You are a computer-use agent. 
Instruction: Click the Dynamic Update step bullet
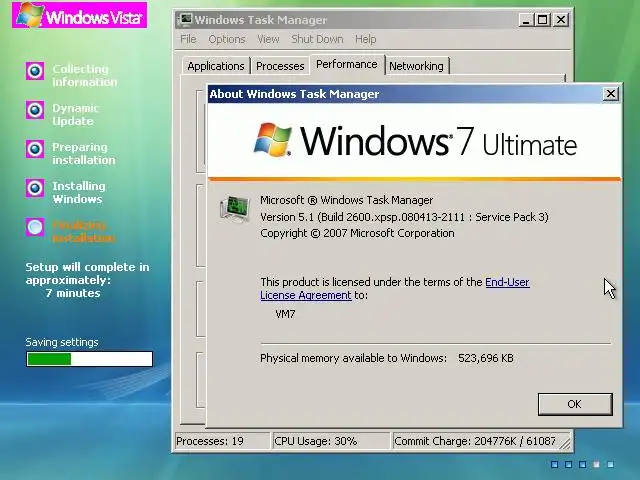(x=35, y=110)
